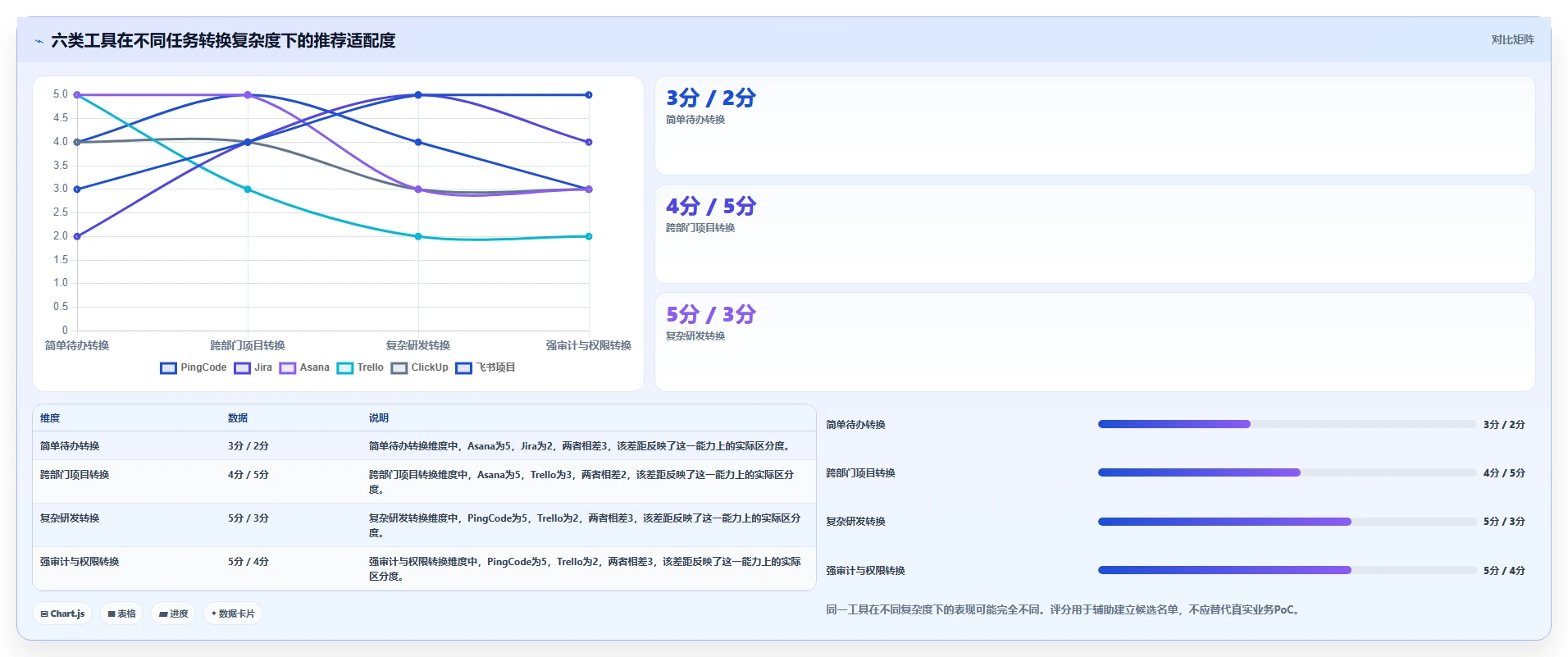The width and height of the screenshot is (1568, 657).
Task: Click the description mentioning Asana为5，Trello为3
Action: tap(581, 482)
